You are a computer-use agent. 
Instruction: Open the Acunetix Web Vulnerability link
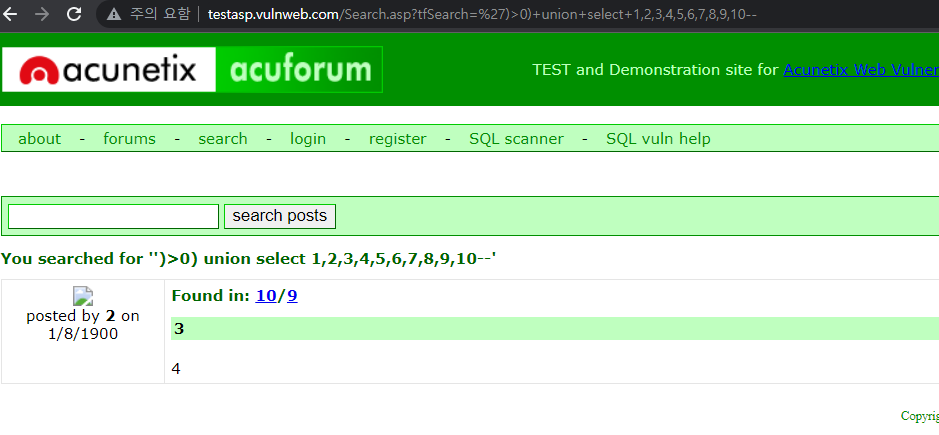(861, 70)
